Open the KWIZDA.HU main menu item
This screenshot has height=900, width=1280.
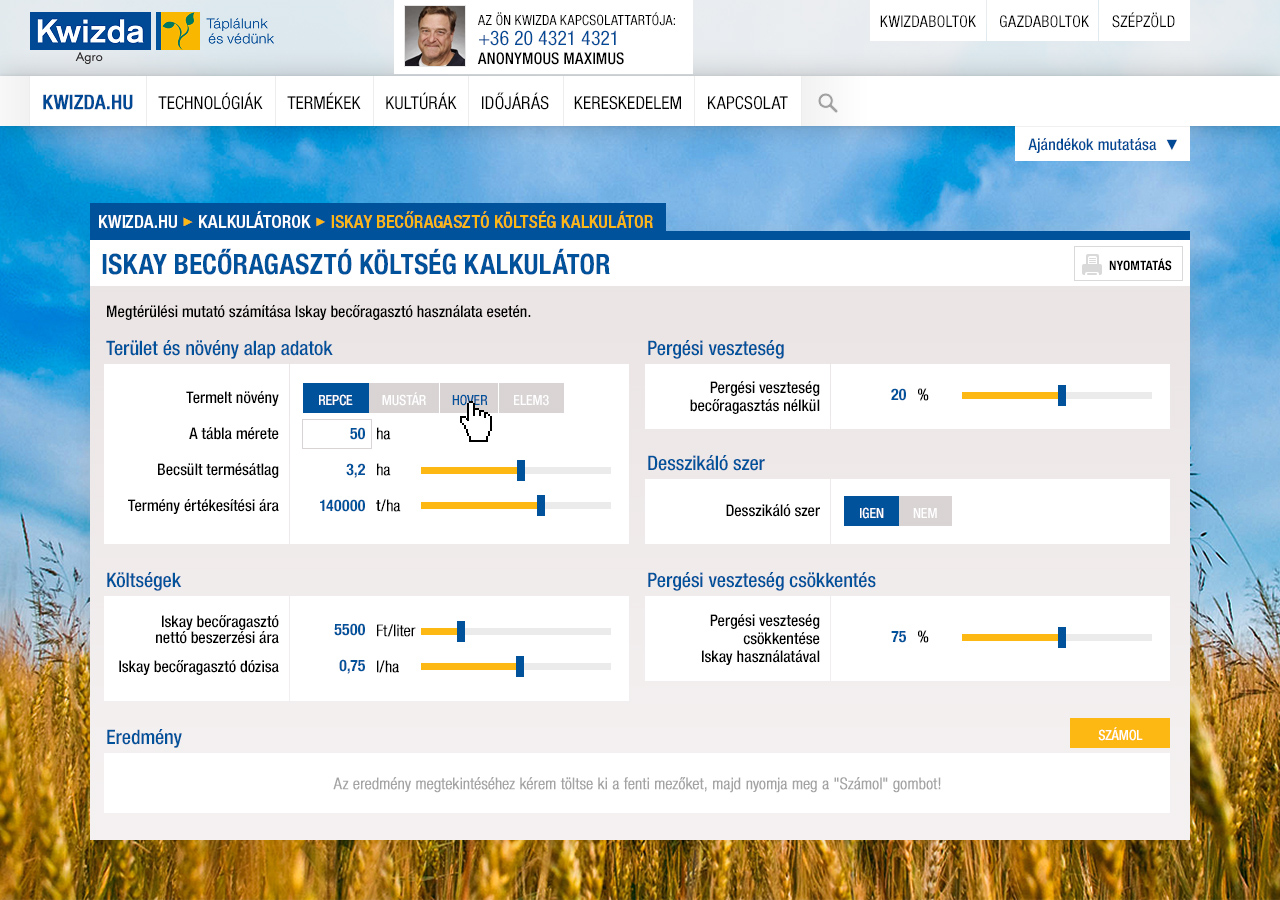pos(88,102)
